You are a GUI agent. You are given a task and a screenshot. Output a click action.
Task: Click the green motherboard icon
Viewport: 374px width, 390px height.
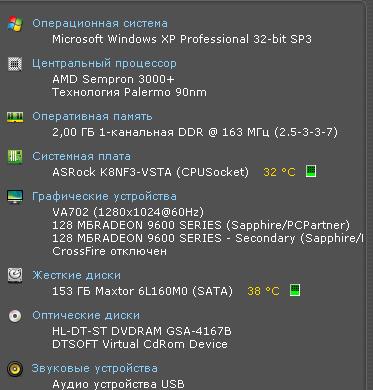[x=15, y=156]
